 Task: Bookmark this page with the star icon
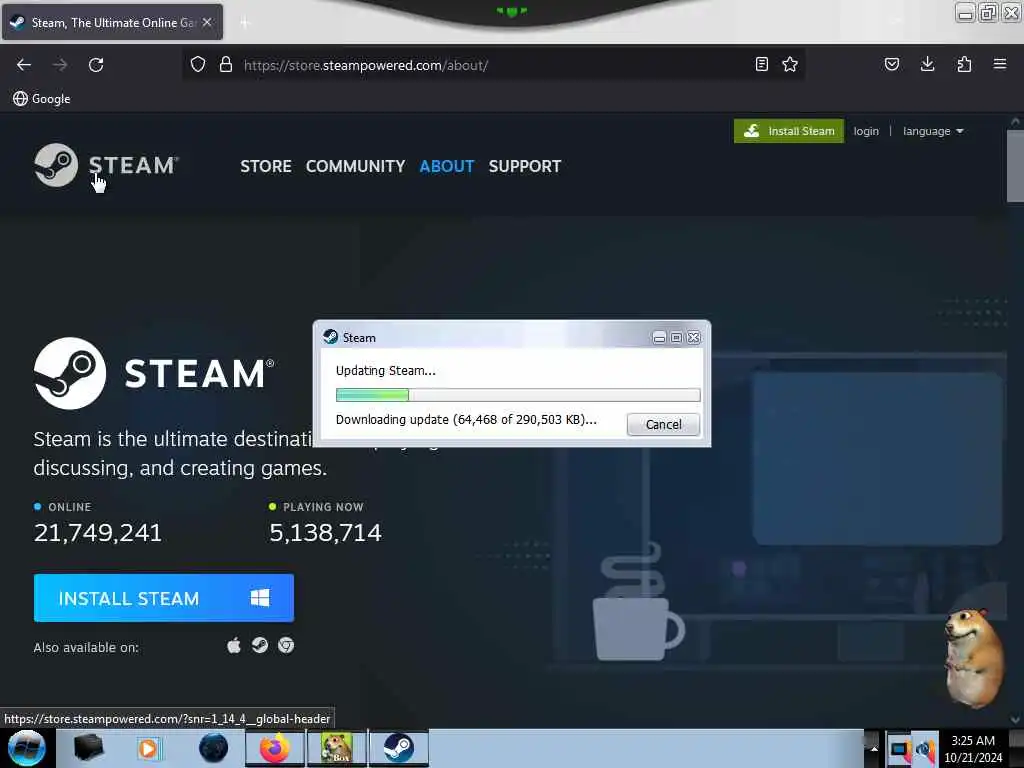pyautogui.click(x=790, y=64)
